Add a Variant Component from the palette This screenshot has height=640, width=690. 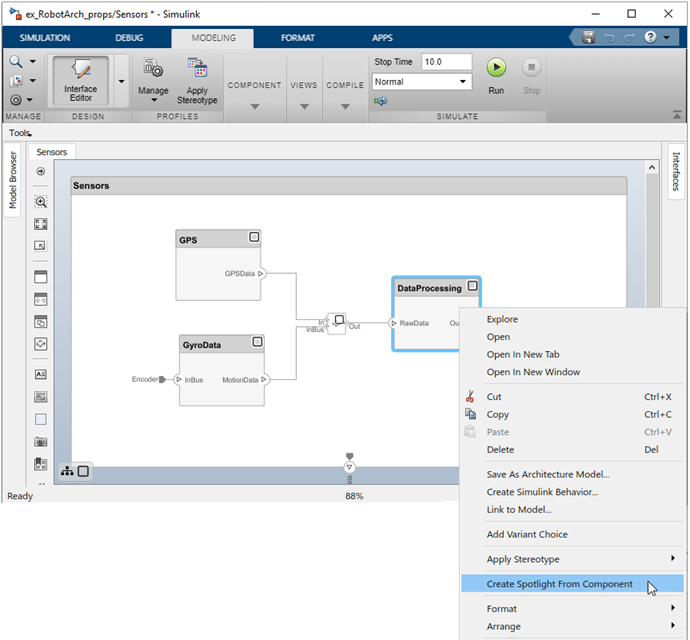pos(40,322)
